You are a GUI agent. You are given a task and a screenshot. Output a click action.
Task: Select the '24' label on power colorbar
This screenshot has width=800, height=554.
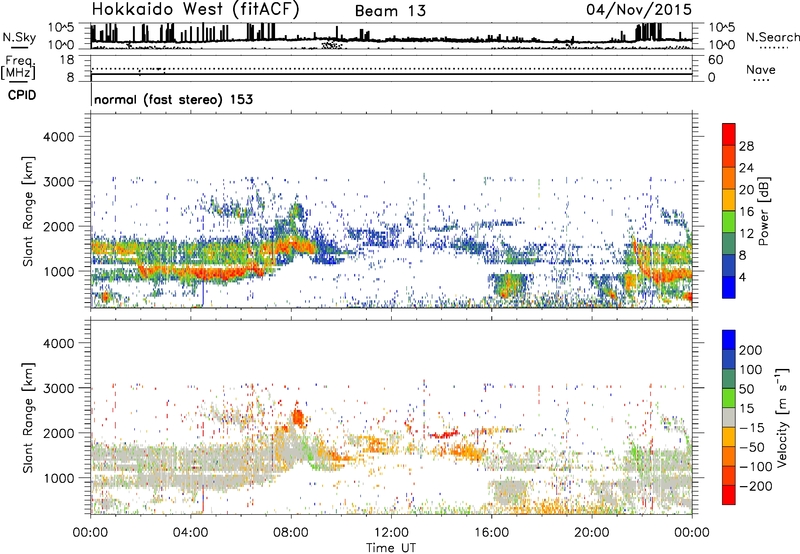746,168
